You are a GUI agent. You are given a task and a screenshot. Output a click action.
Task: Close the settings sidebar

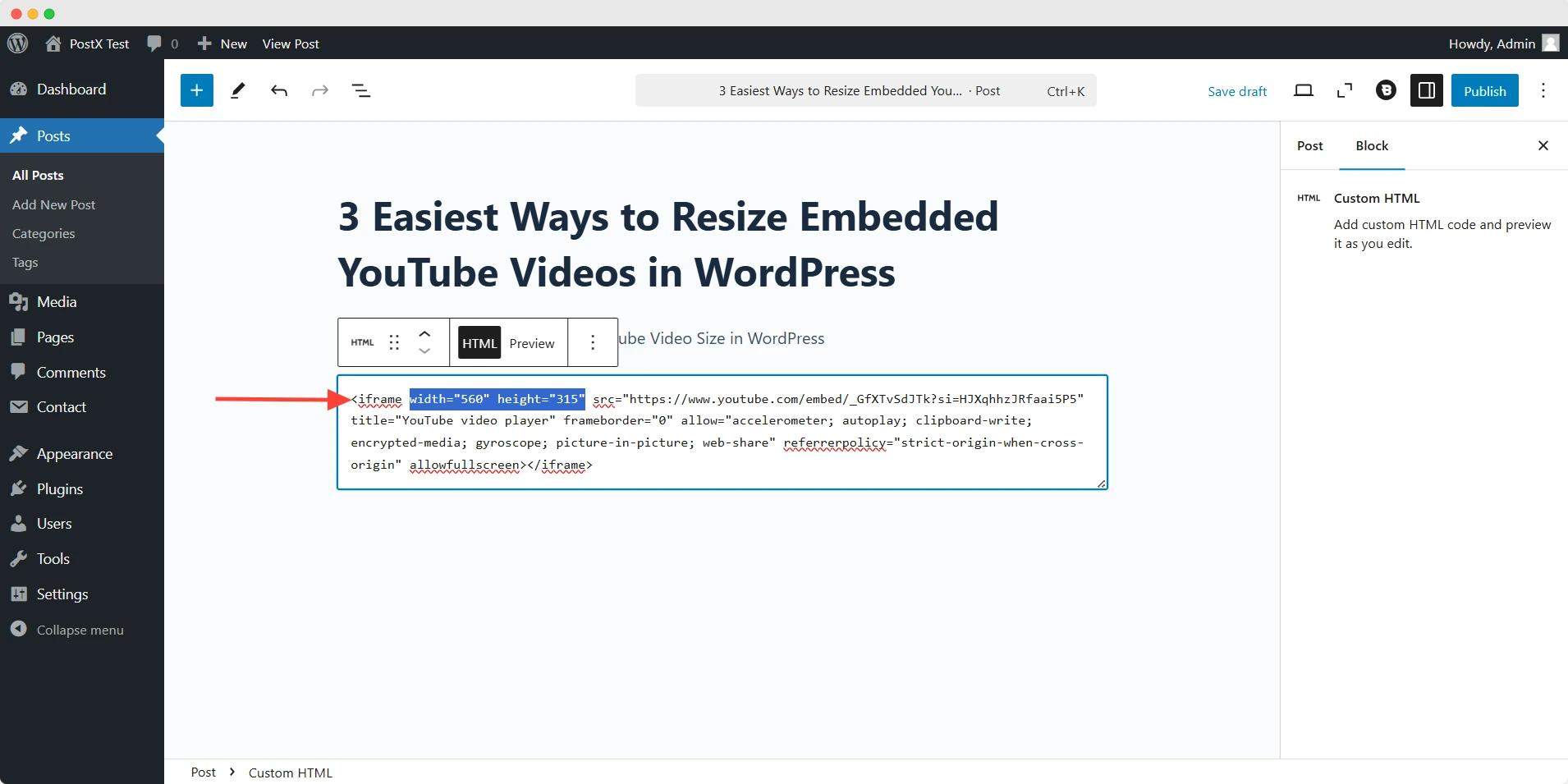[1543, 145]
